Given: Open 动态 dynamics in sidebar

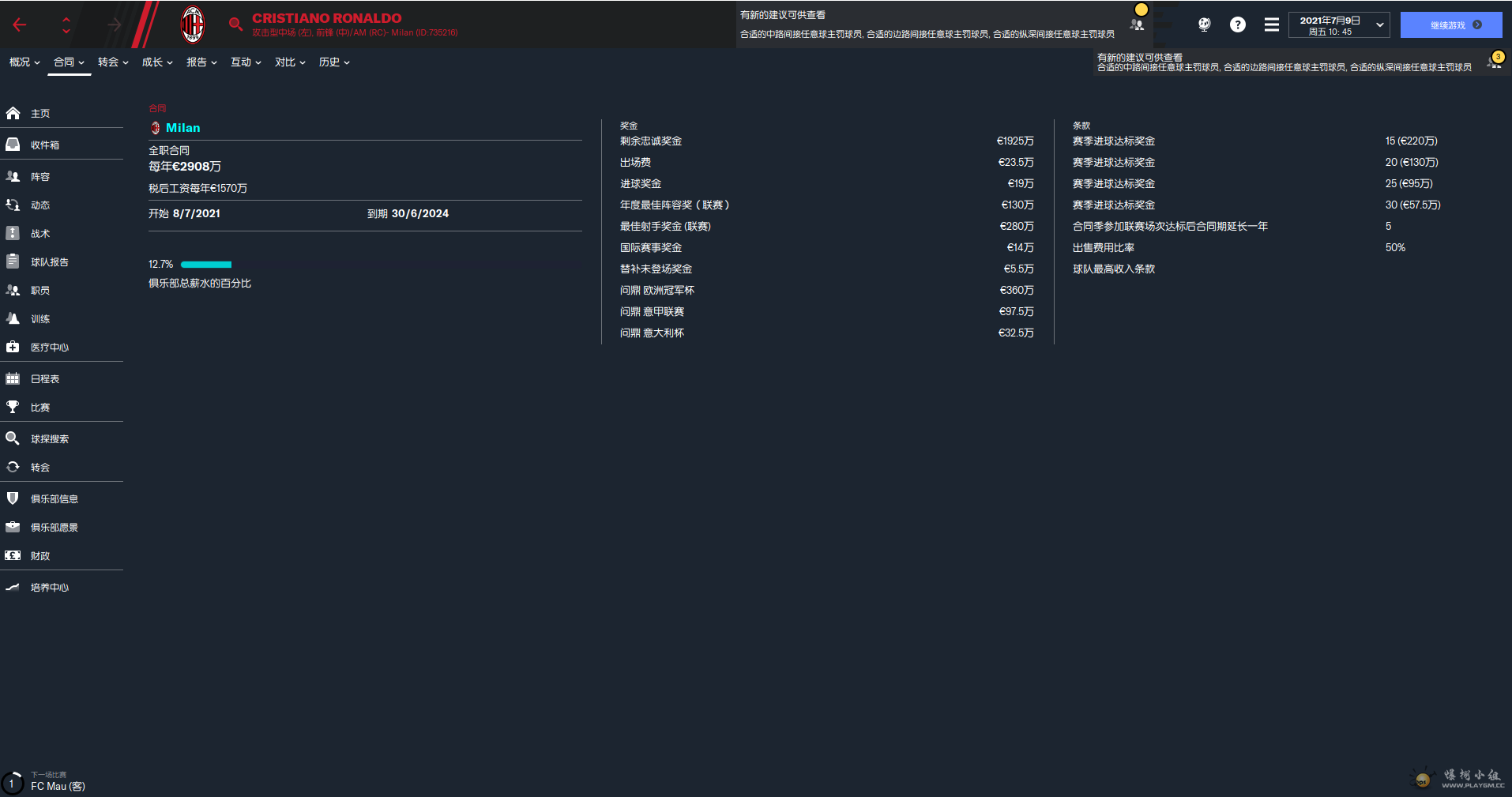Looking at the screenshot, I should (x=62, y=205).
